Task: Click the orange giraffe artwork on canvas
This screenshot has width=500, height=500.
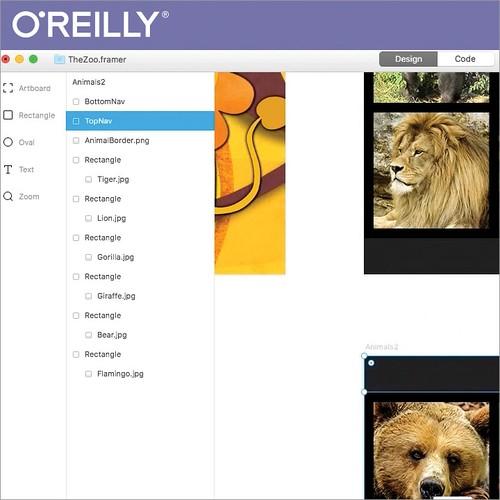Action: (x=250, y=173)
